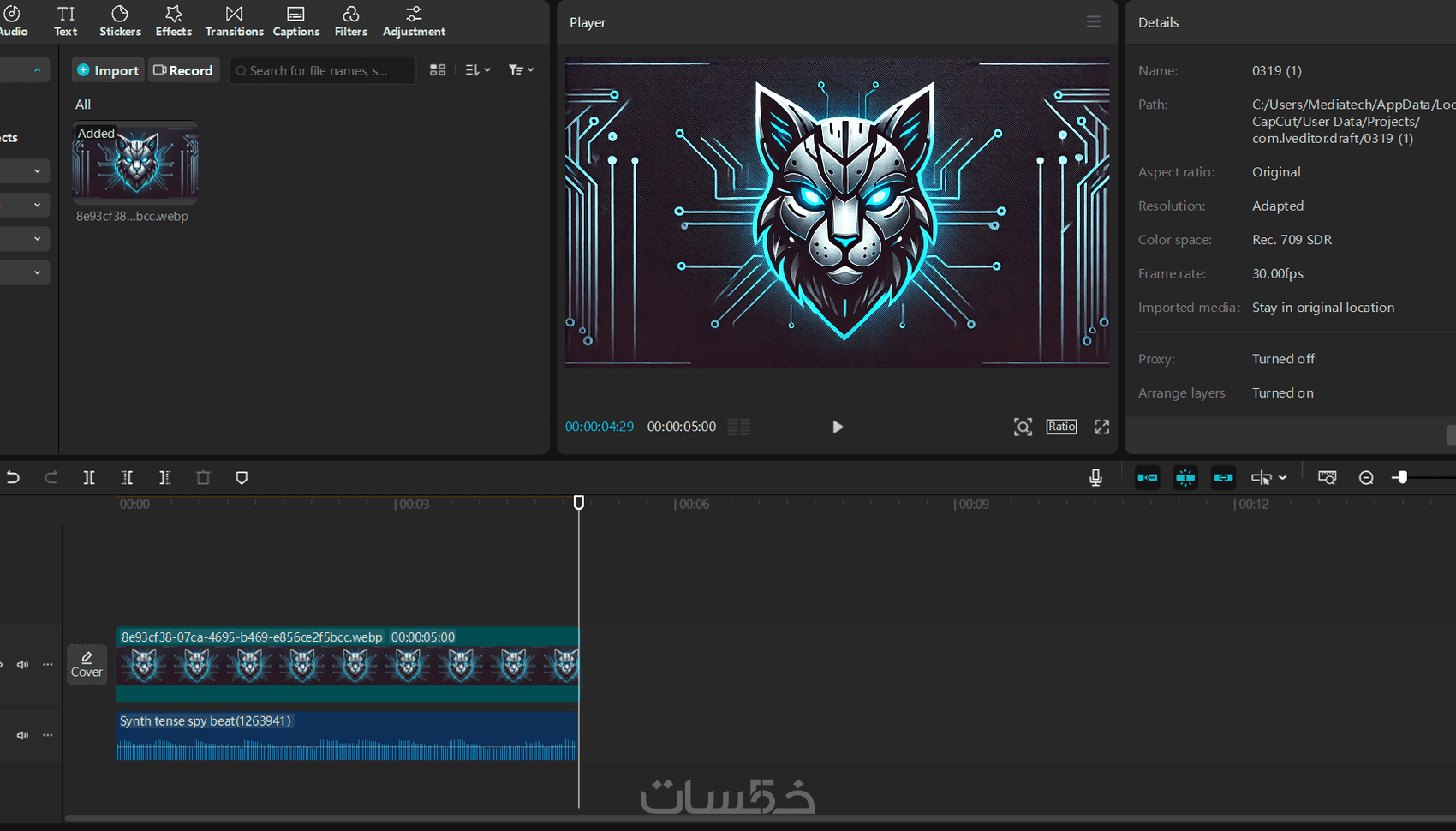This screenshot has width=1456, height=831.
Task: Click the Resolution value Adapted
Action: click(1278, 206)
